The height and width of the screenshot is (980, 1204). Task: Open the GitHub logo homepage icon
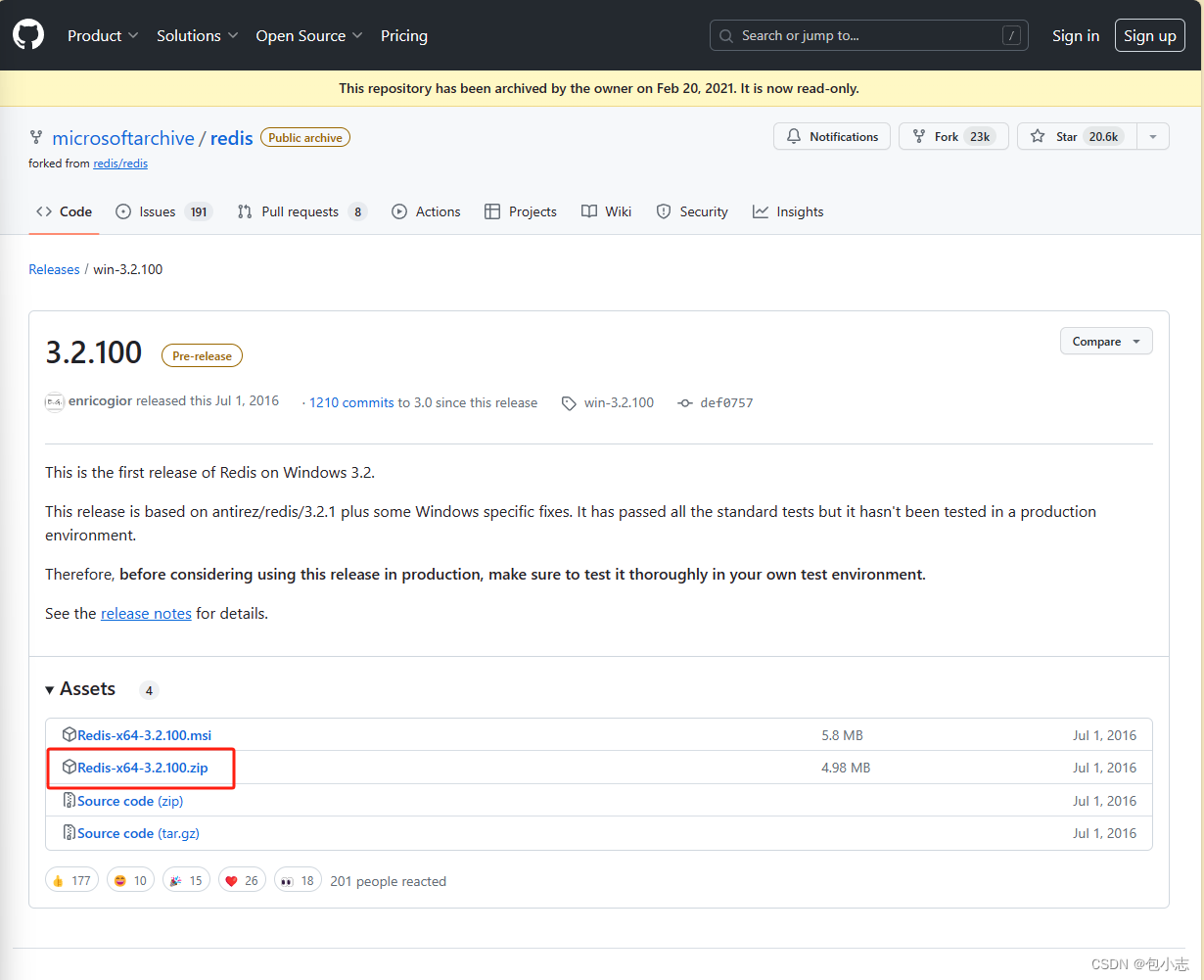pos(28,35)
